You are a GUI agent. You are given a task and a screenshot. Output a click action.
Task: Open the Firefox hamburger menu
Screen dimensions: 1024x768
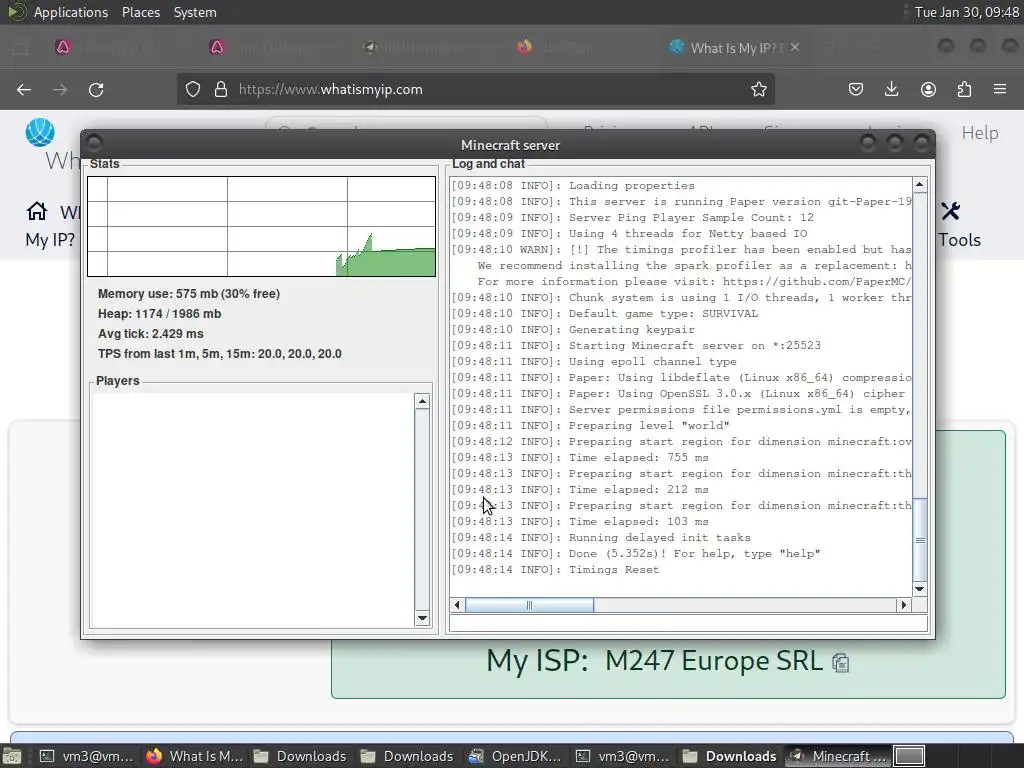click(1000, 89)
